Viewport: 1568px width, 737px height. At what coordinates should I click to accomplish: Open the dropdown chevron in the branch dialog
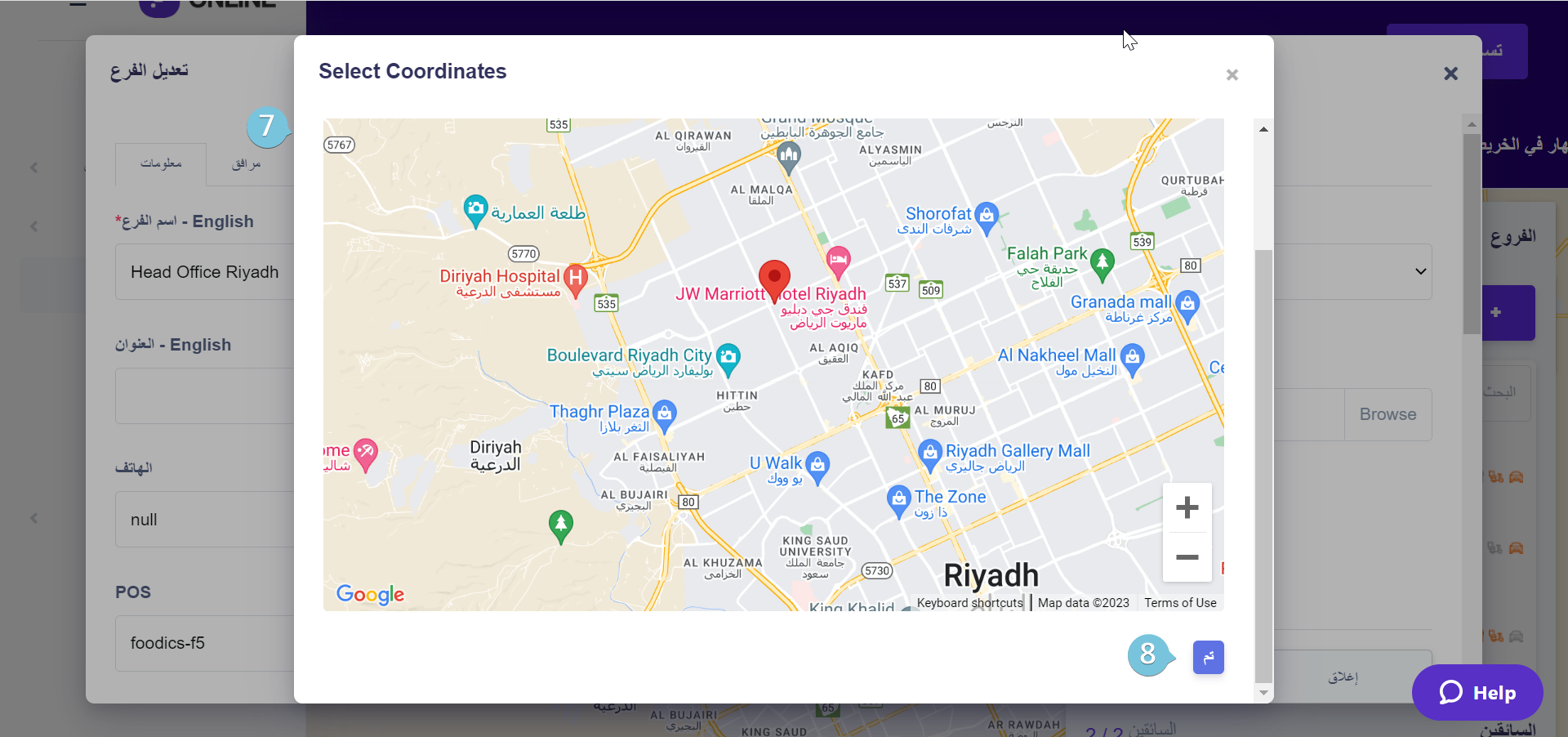click(1420, 271)
